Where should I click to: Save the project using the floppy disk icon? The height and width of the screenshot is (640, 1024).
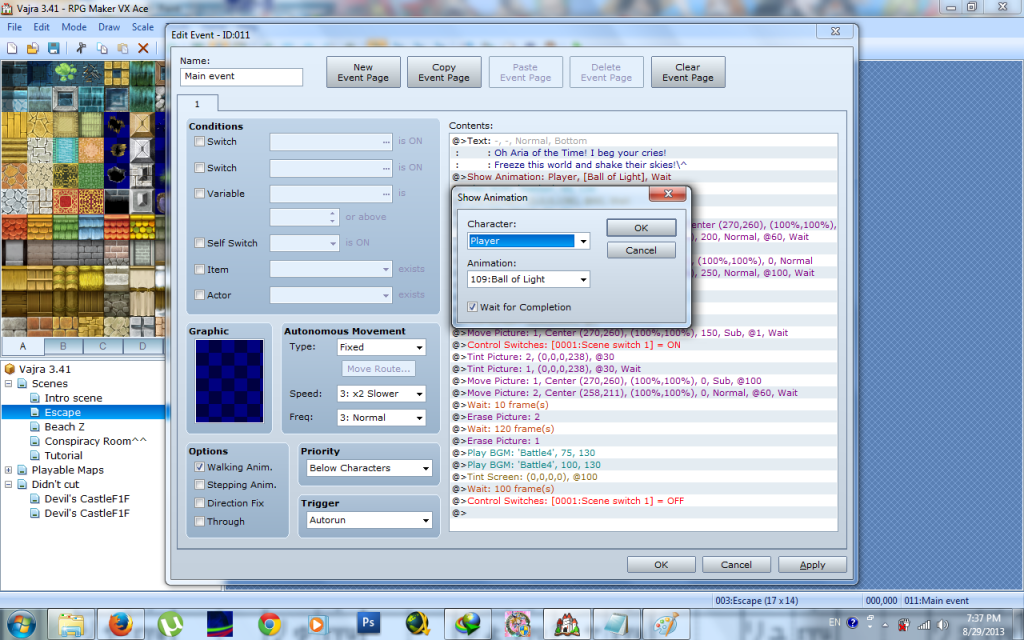(54, 48)
